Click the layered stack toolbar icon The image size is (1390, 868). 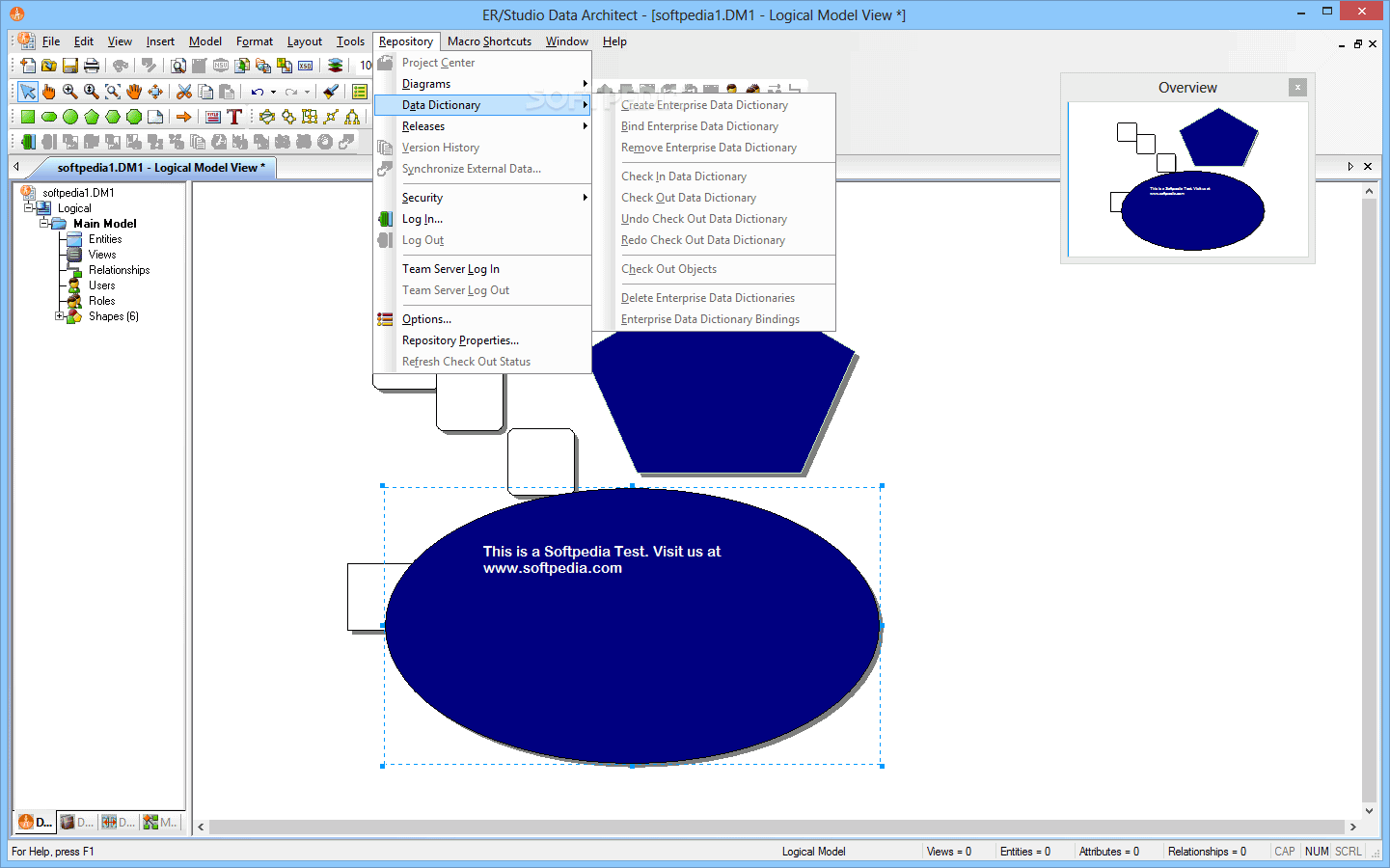click(x=335, y=66)
